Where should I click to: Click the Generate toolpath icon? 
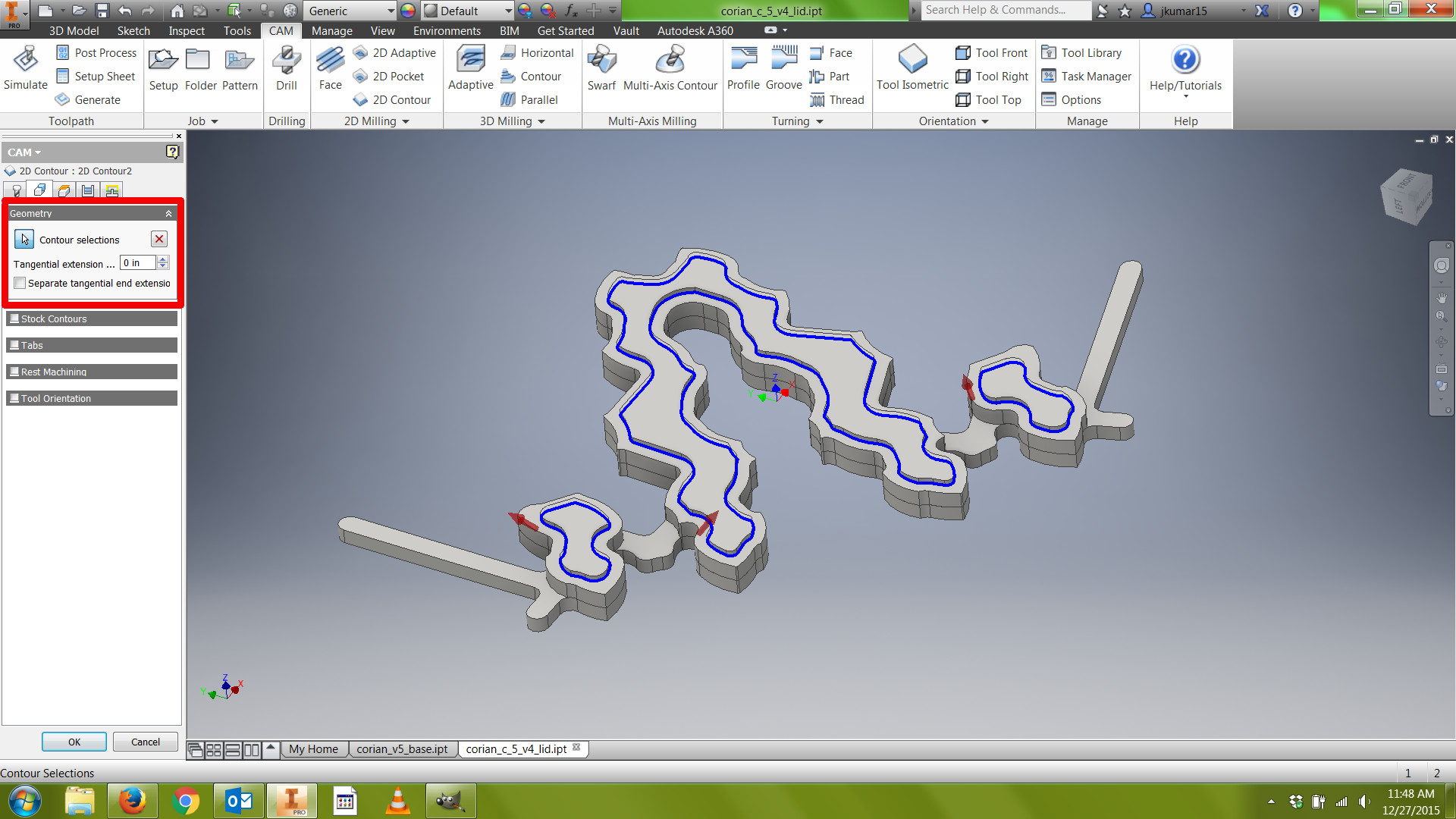coord(88,100)
